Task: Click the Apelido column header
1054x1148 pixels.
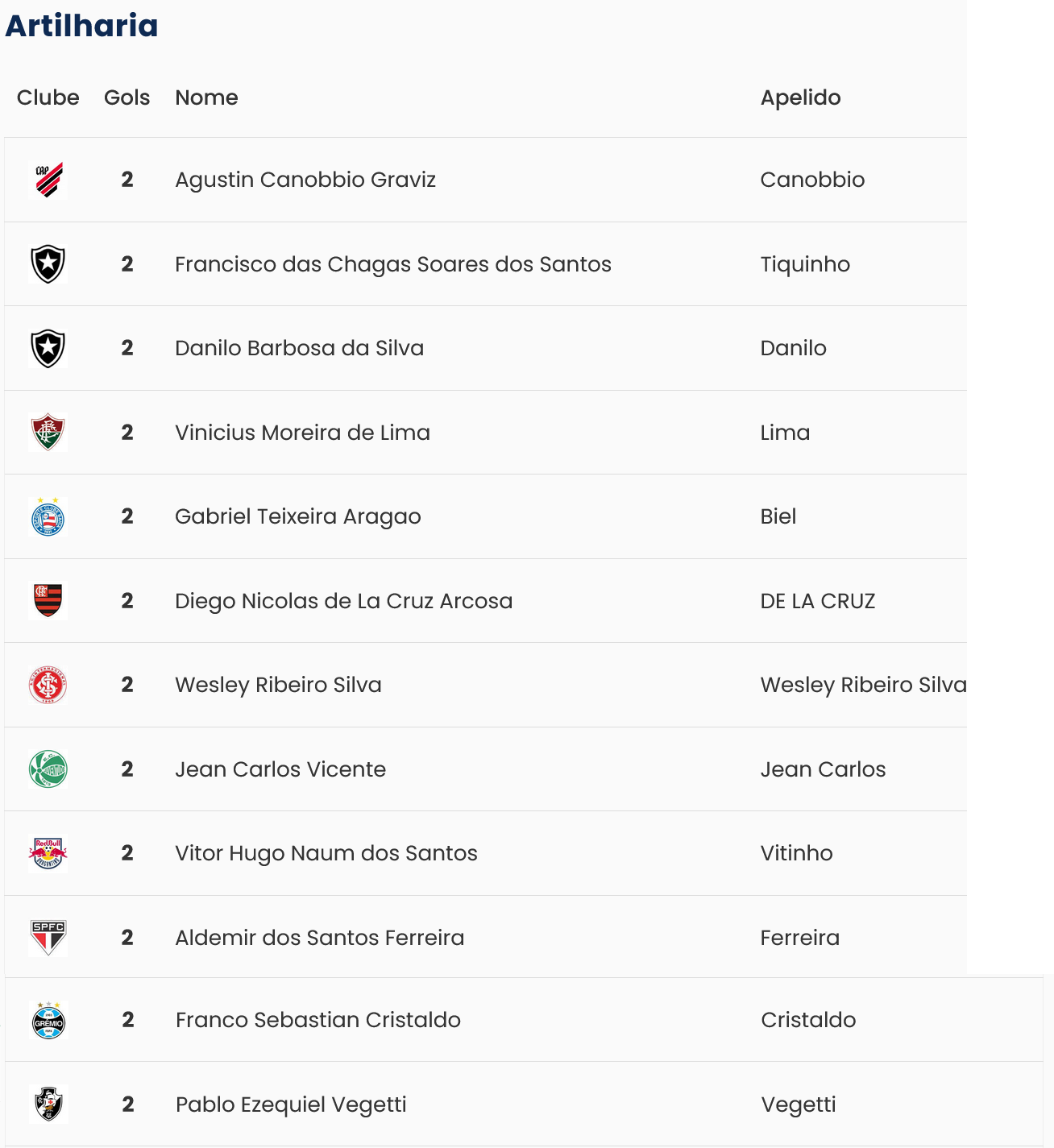Action: coord(800,97)
